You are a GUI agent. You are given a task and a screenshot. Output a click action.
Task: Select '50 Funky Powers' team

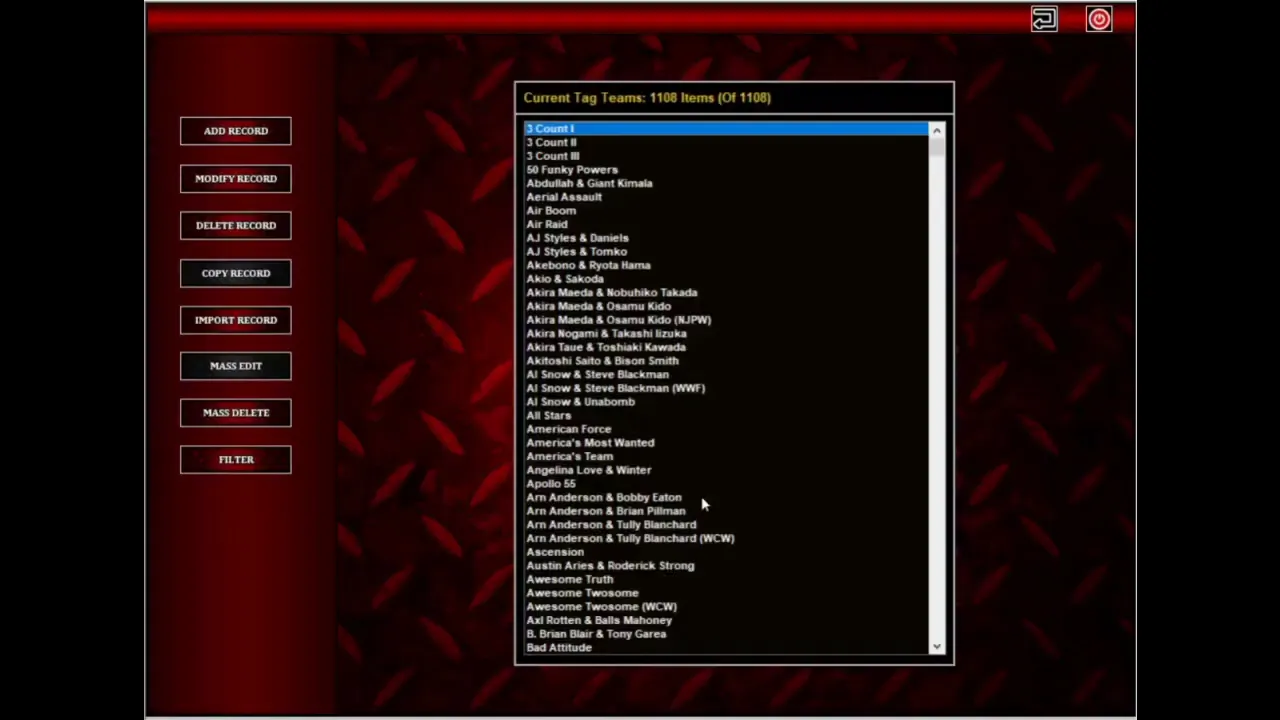point(727,170)
